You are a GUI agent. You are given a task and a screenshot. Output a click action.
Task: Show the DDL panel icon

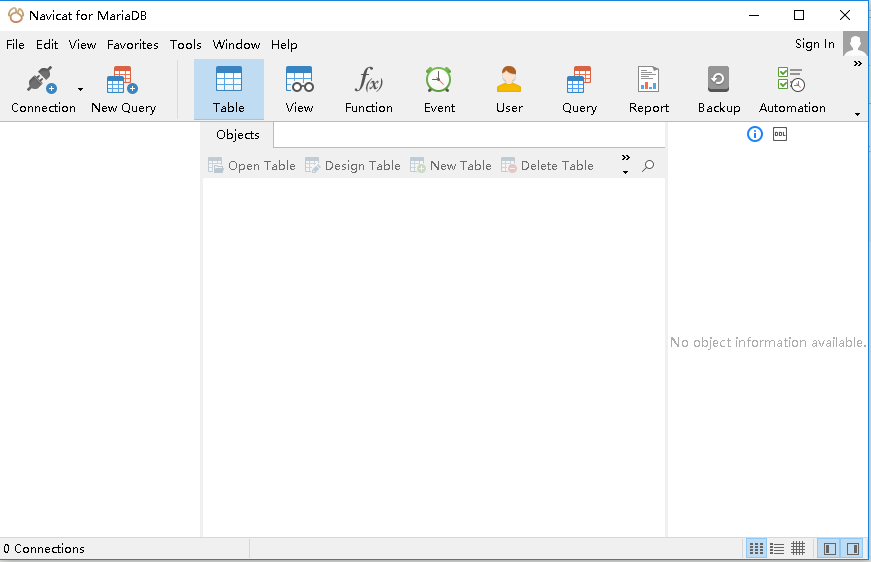(x=780, y=134)
